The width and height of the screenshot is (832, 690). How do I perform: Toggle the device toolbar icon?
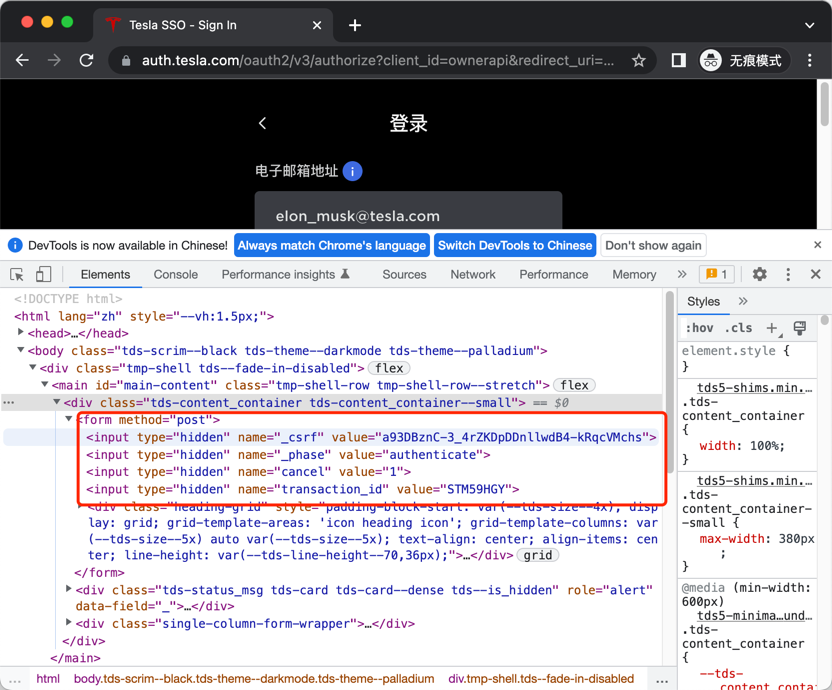[x=43, y=274]
